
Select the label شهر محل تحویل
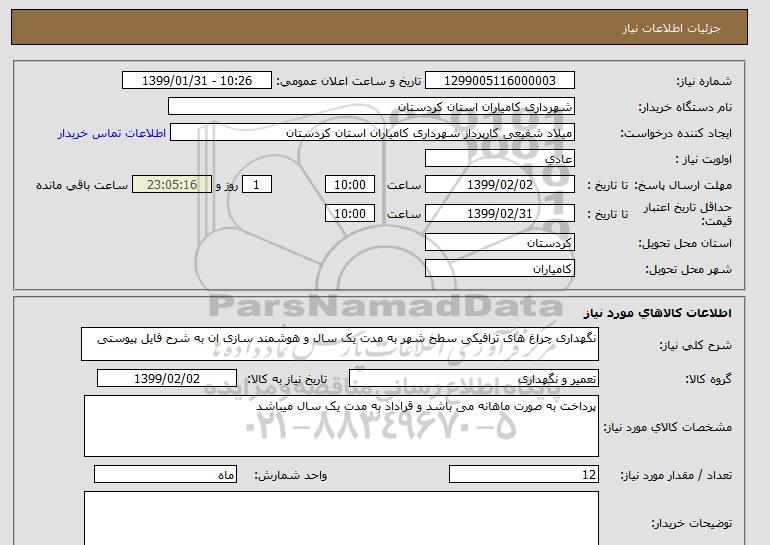point(688,270)
